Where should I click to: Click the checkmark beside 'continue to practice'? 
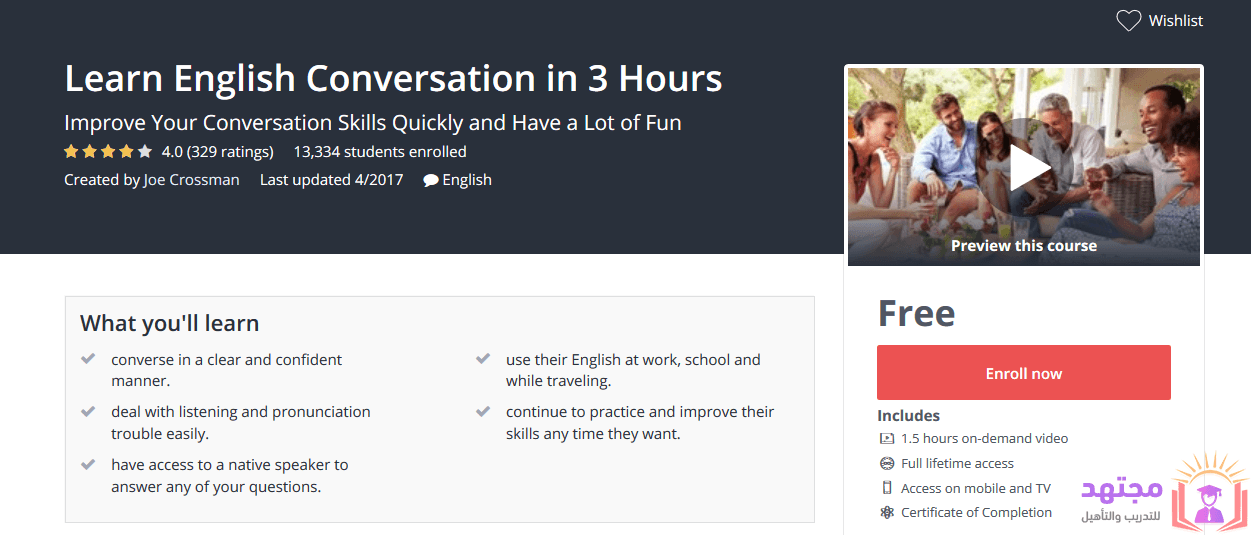483,411
